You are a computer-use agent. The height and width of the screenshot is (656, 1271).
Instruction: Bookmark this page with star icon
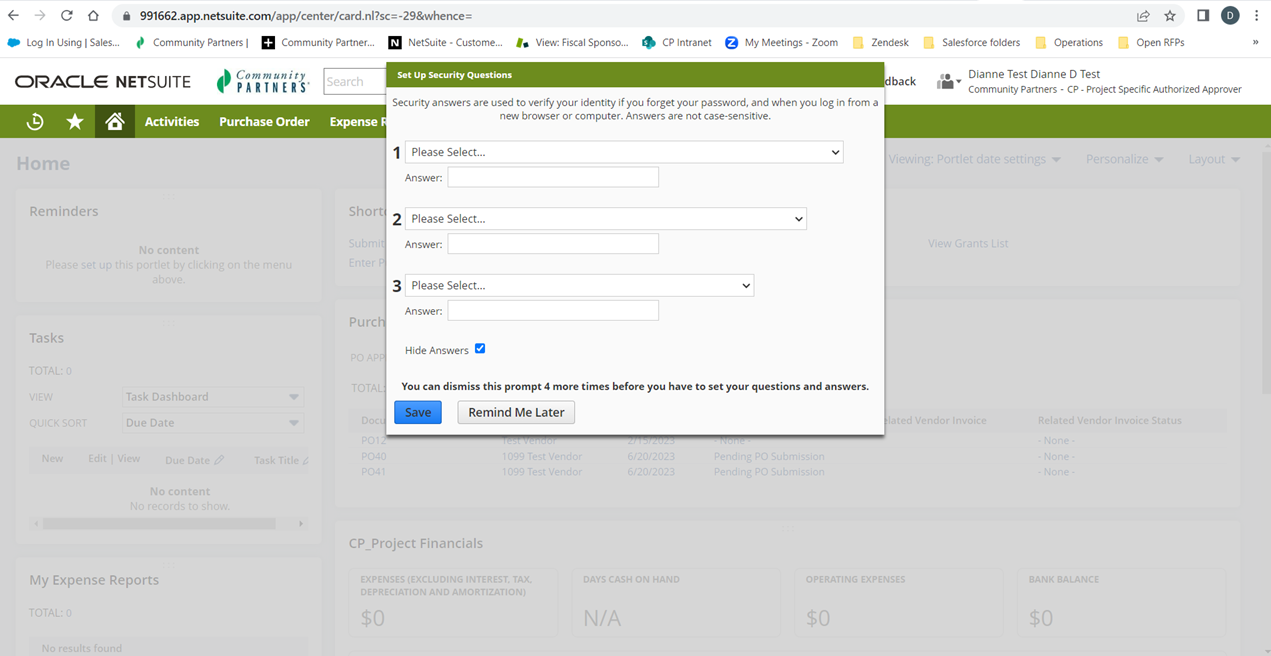coord(1170,16)
